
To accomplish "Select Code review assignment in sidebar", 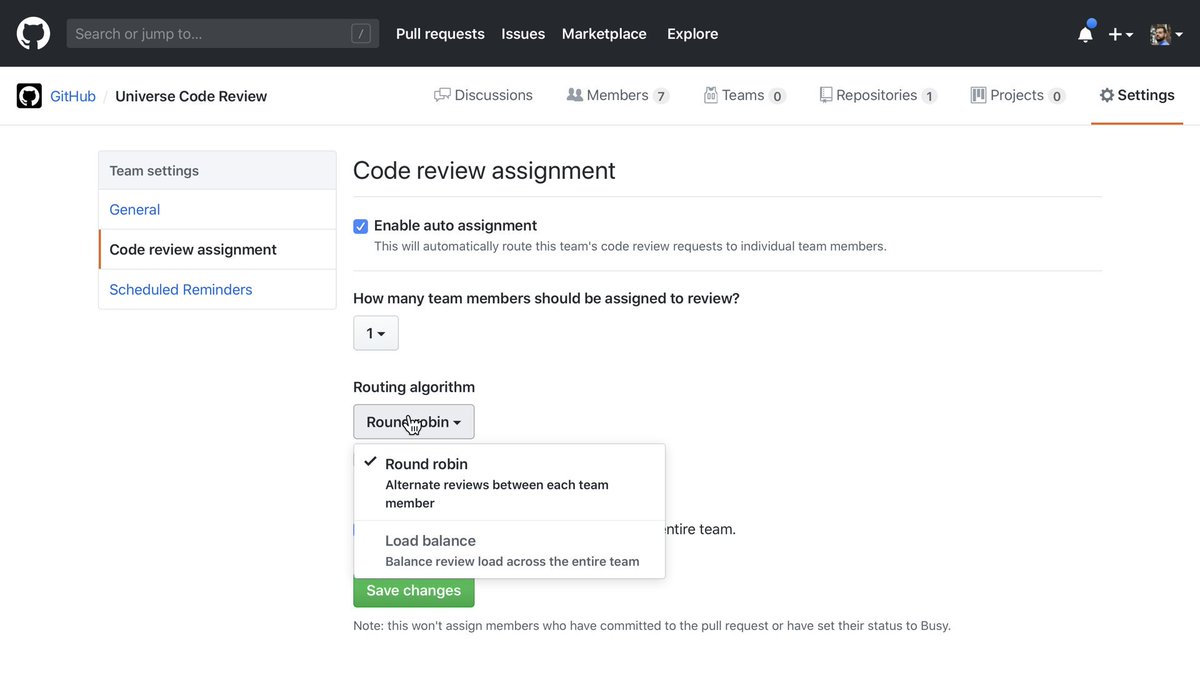I will pyautogui.click(x=217, y=250).
